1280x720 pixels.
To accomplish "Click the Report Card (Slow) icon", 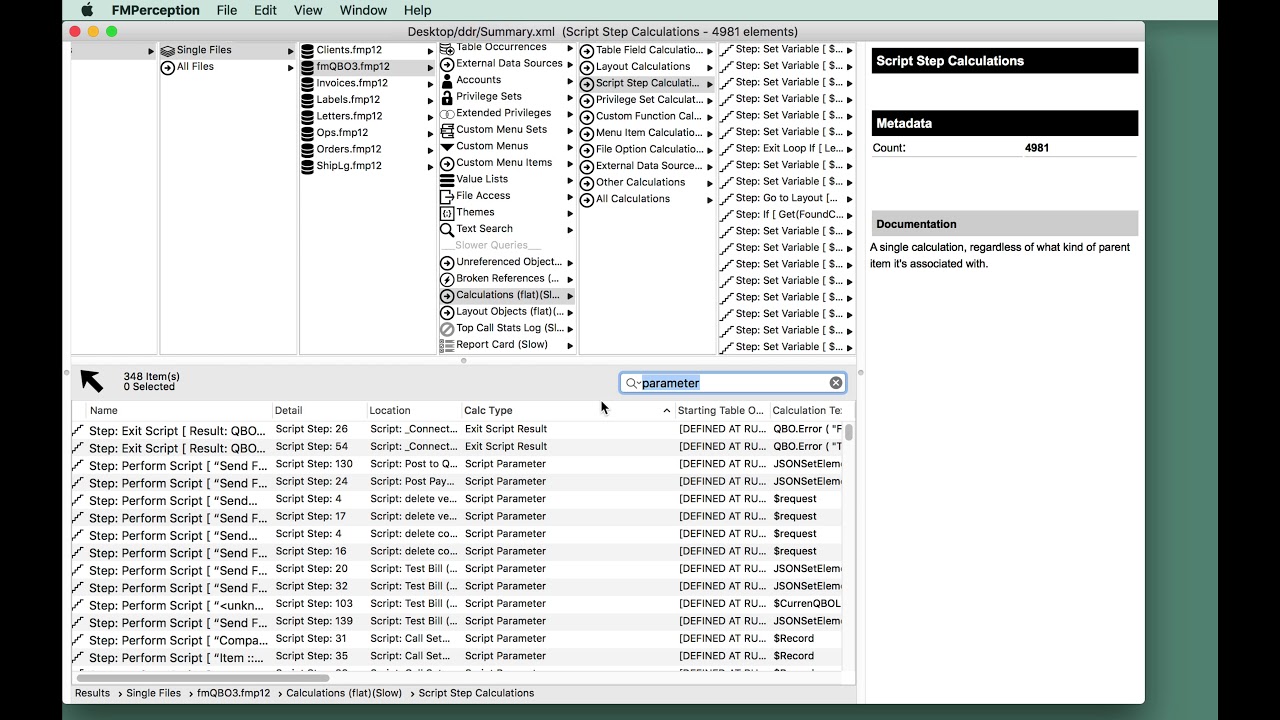I will coord(447,345).
